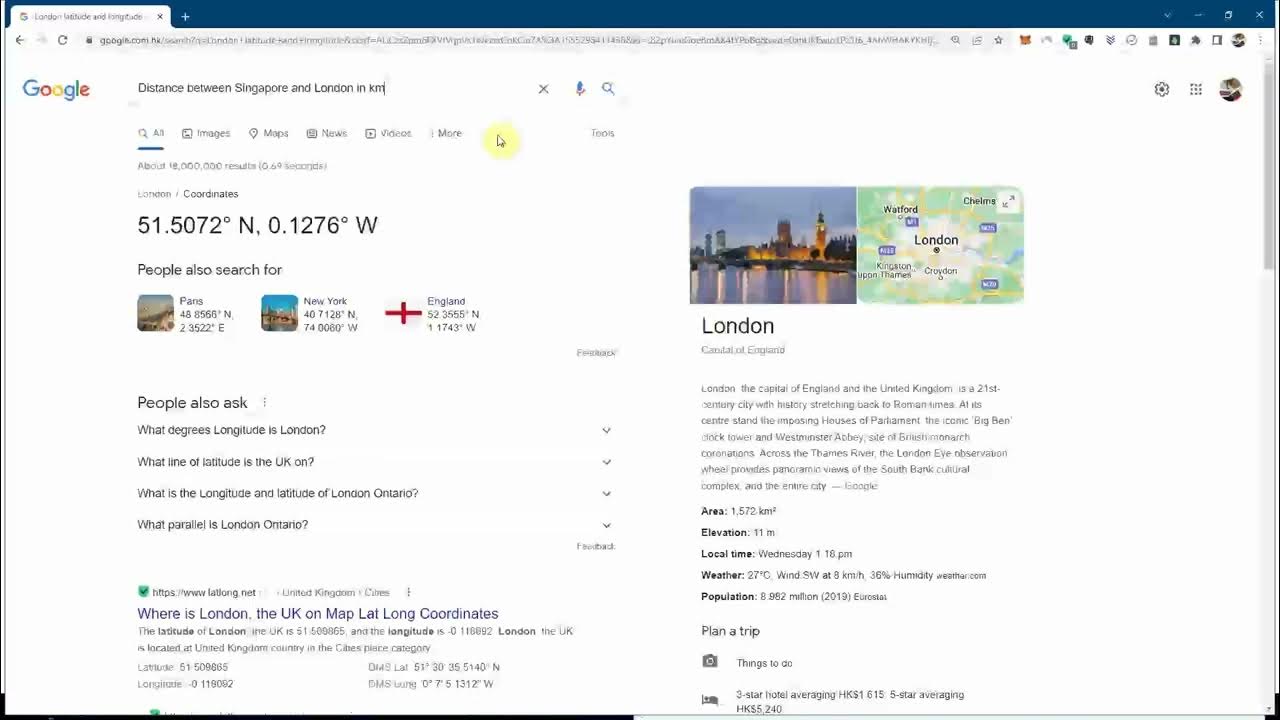Click Feedback under People also search for

(x=596, y=353)
